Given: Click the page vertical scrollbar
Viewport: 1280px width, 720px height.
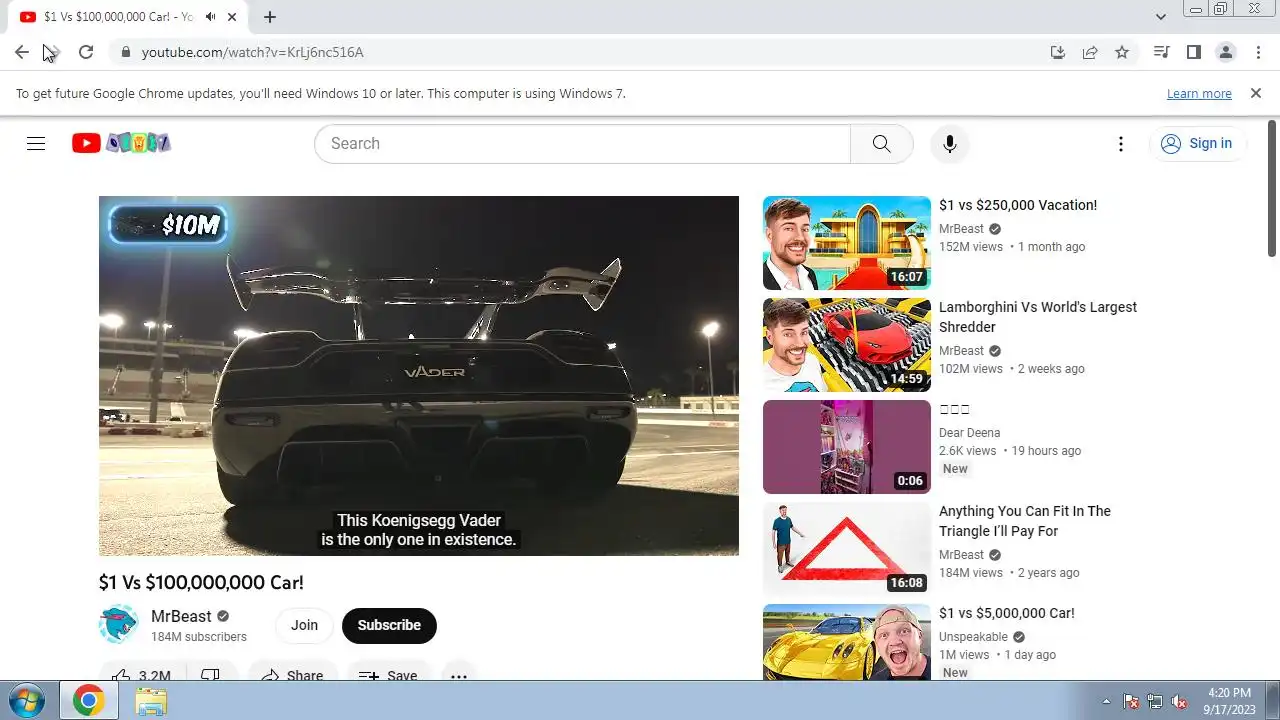Looking at the screenshot, I should click(x=1272, y=188).
